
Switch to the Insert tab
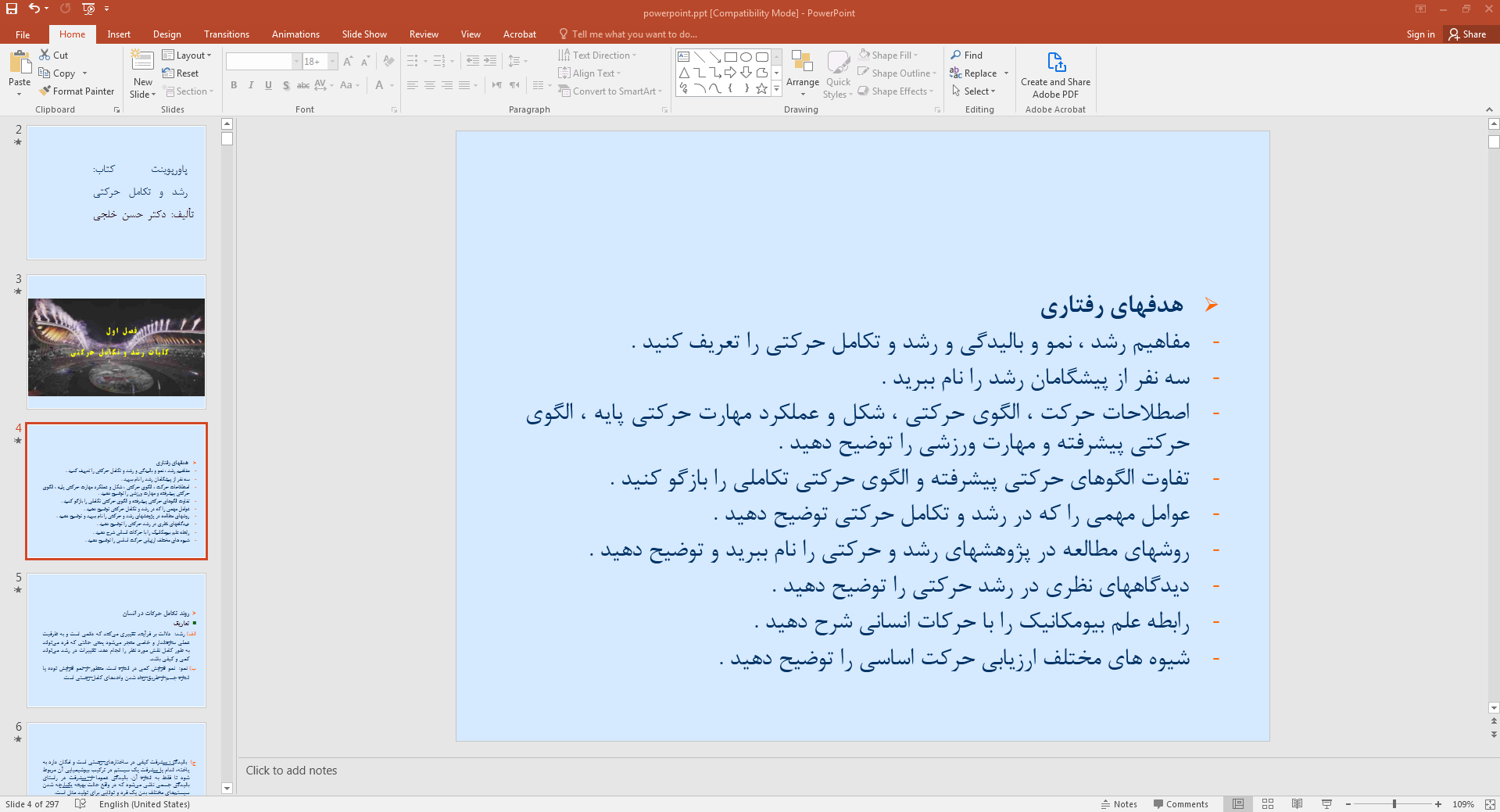[x=119, y=34]
